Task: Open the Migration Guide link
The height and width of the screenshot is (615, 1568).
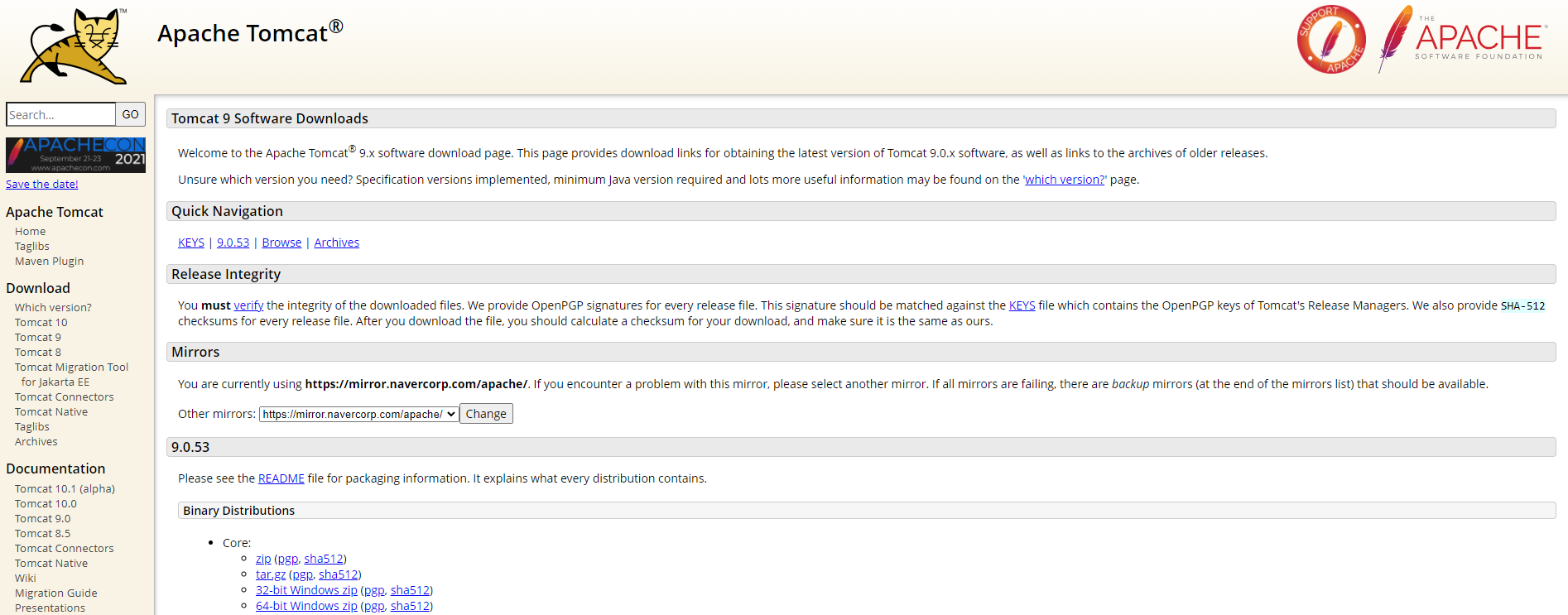Action: click(56, 593)
